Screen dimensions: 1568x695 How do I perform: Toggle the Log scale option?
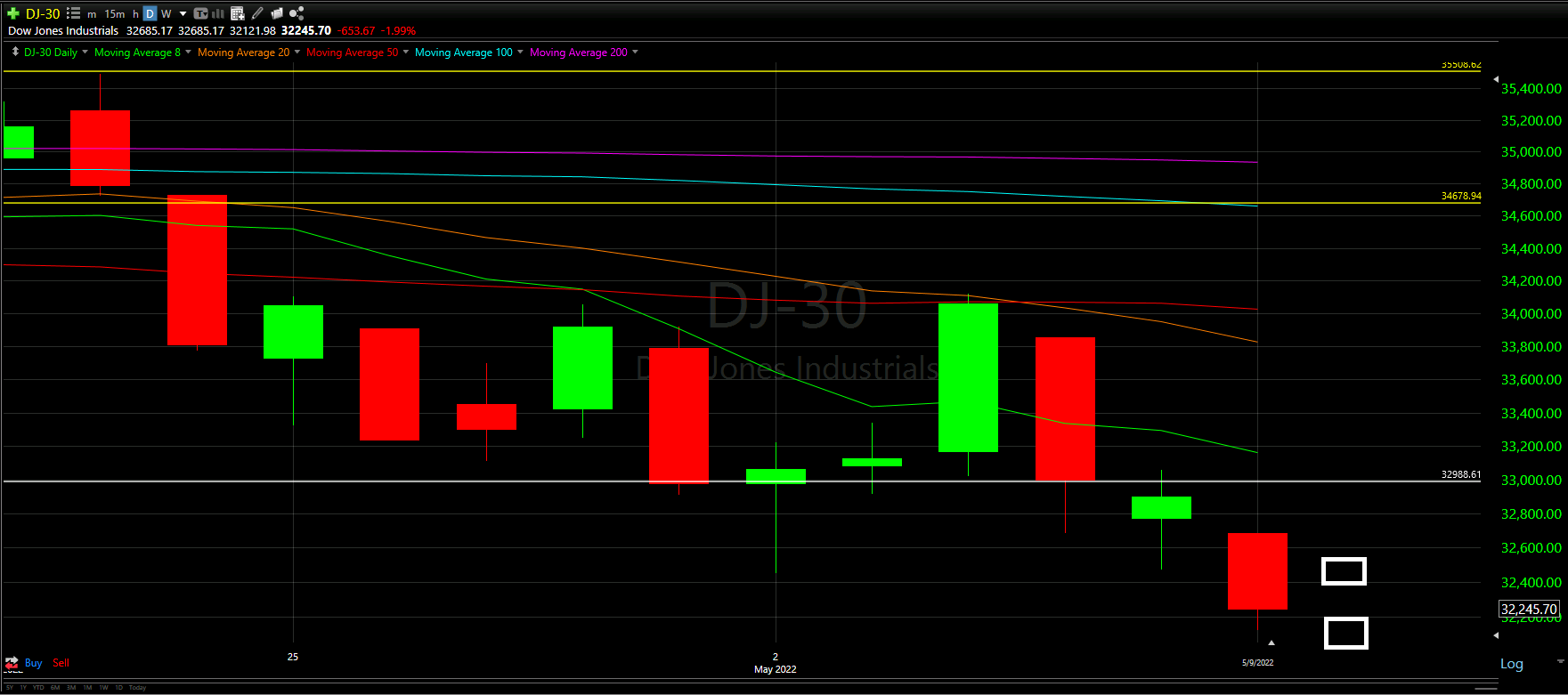pos(1512,664)
